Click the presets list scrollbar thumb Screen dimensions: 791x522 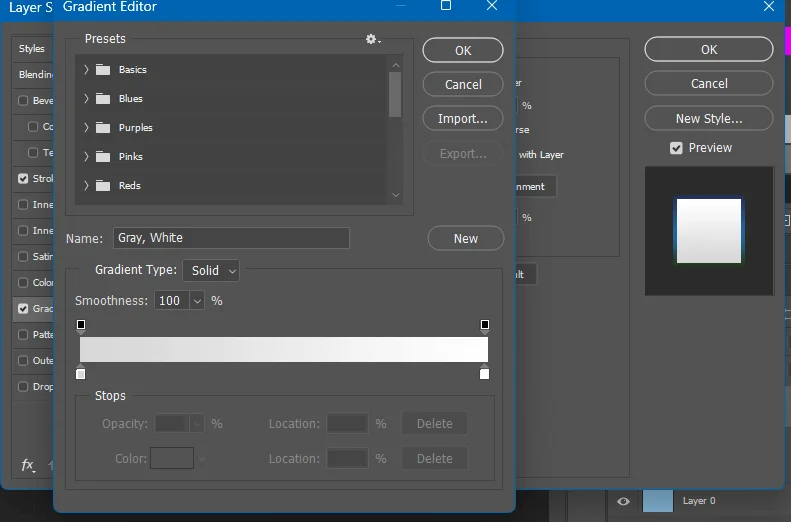[395, 94]
